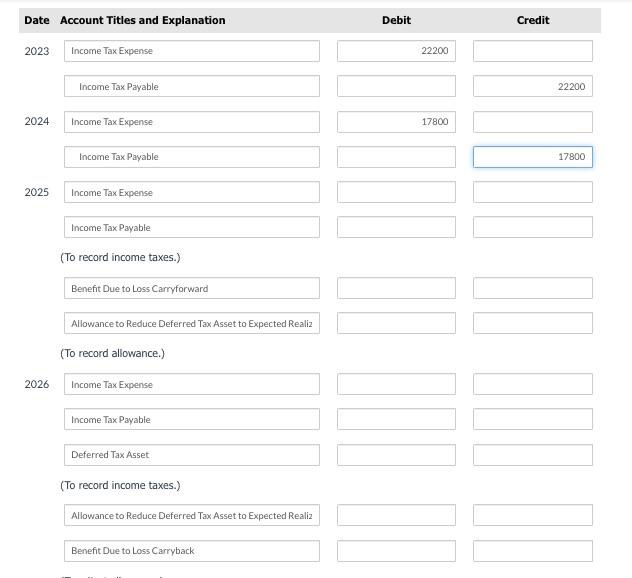Edit the 2023 Income Tax Expense debit value 22200
This screenshot has height=578, width=632.
[396, 51]
